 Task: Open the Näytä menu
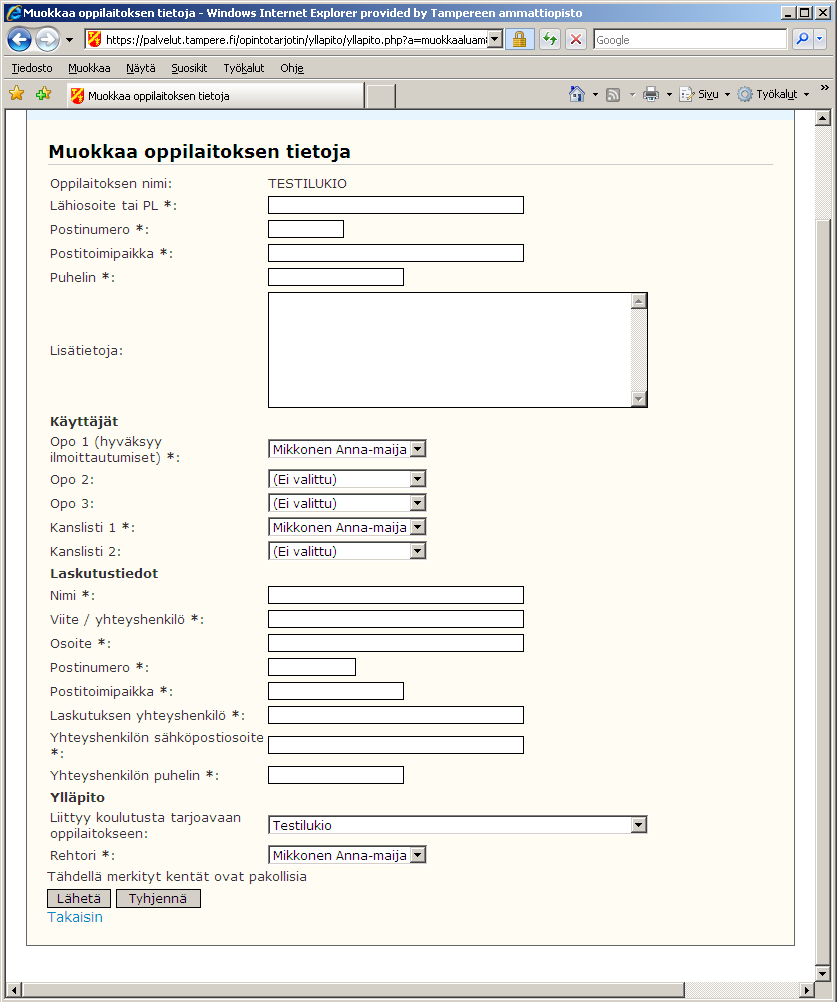click(x=141, y=68)
